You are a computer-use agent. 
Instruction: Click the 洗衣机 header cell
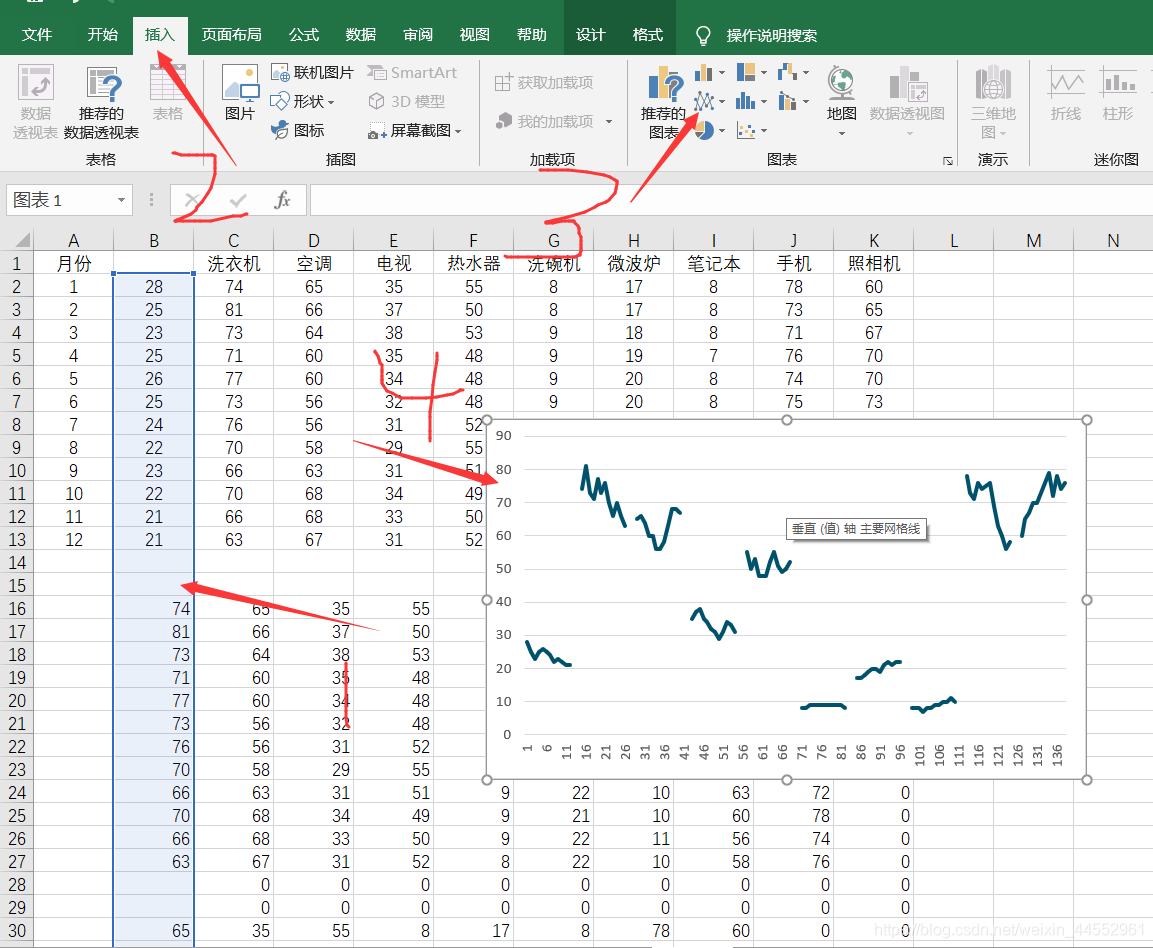[234, 263]
